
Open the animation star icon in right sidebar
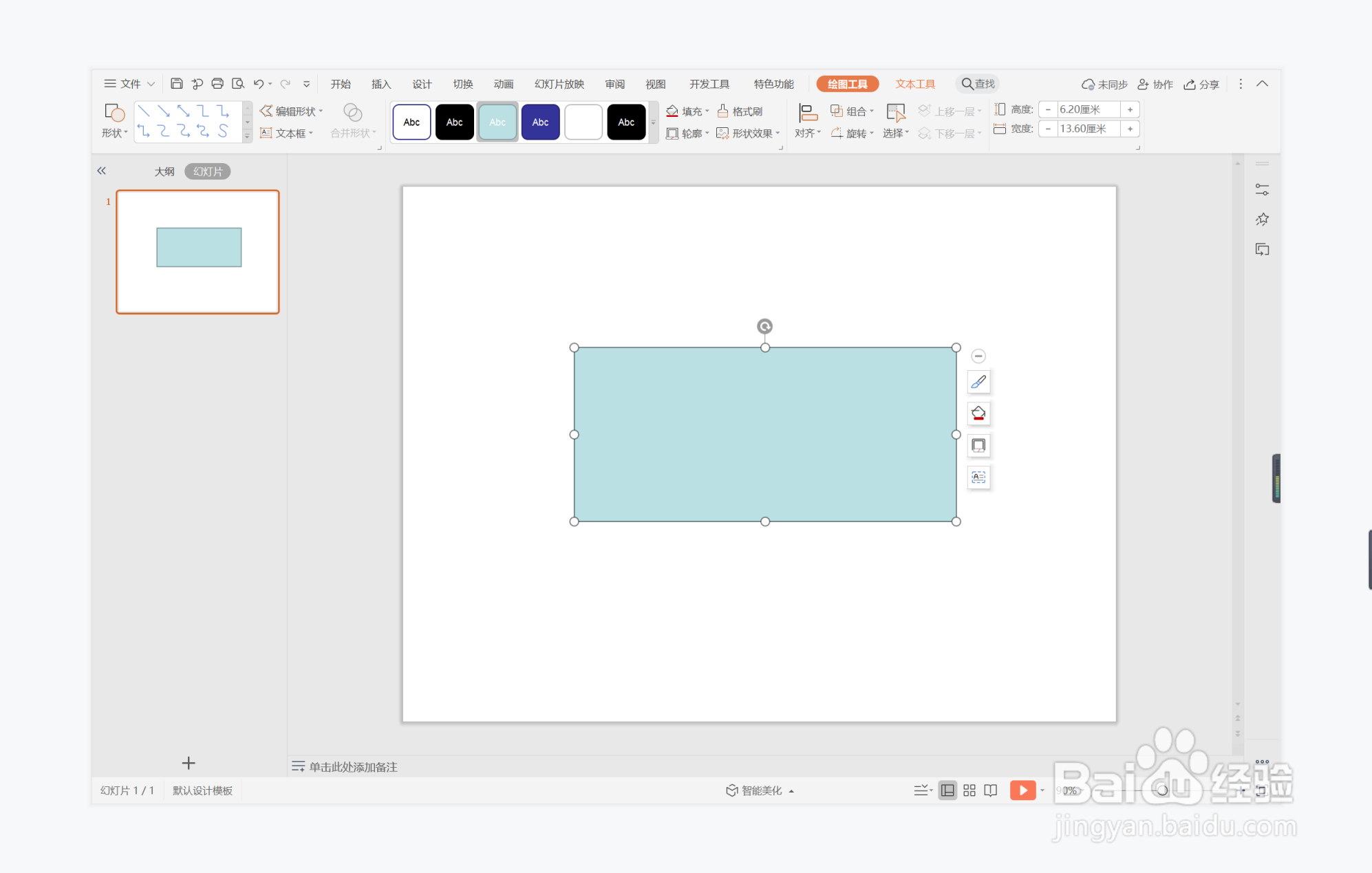1262,219
